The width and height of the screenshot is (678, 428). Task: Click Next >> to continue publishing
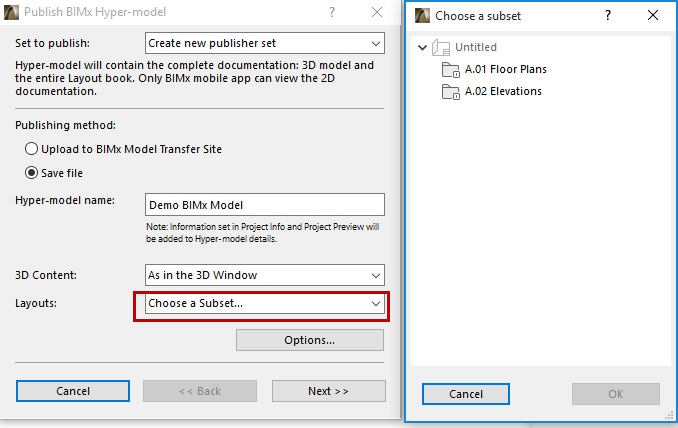click(x=328, y=391)
